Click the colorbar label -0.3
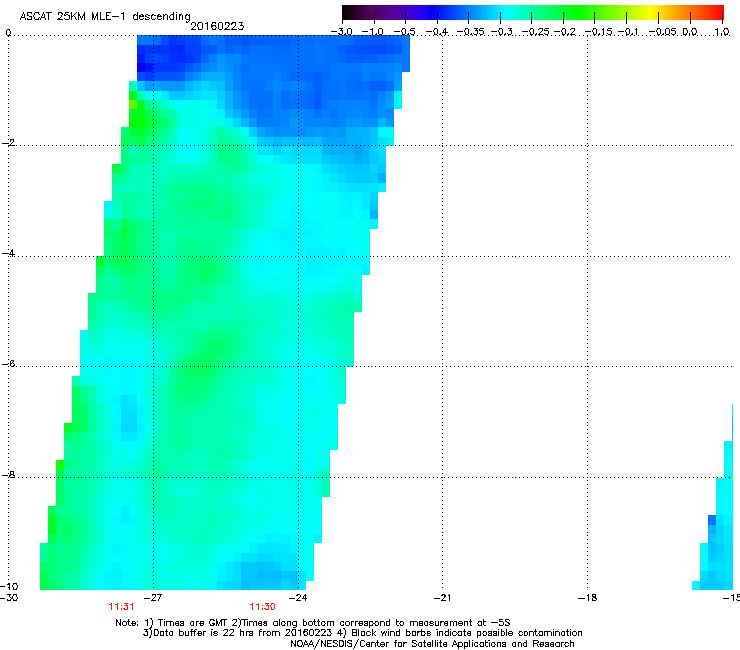740x650 pixels. (502, 32)
